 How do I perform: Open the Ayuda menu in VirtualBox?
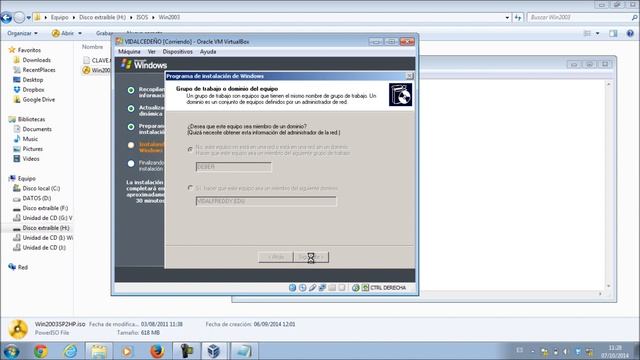pos(208,52)
